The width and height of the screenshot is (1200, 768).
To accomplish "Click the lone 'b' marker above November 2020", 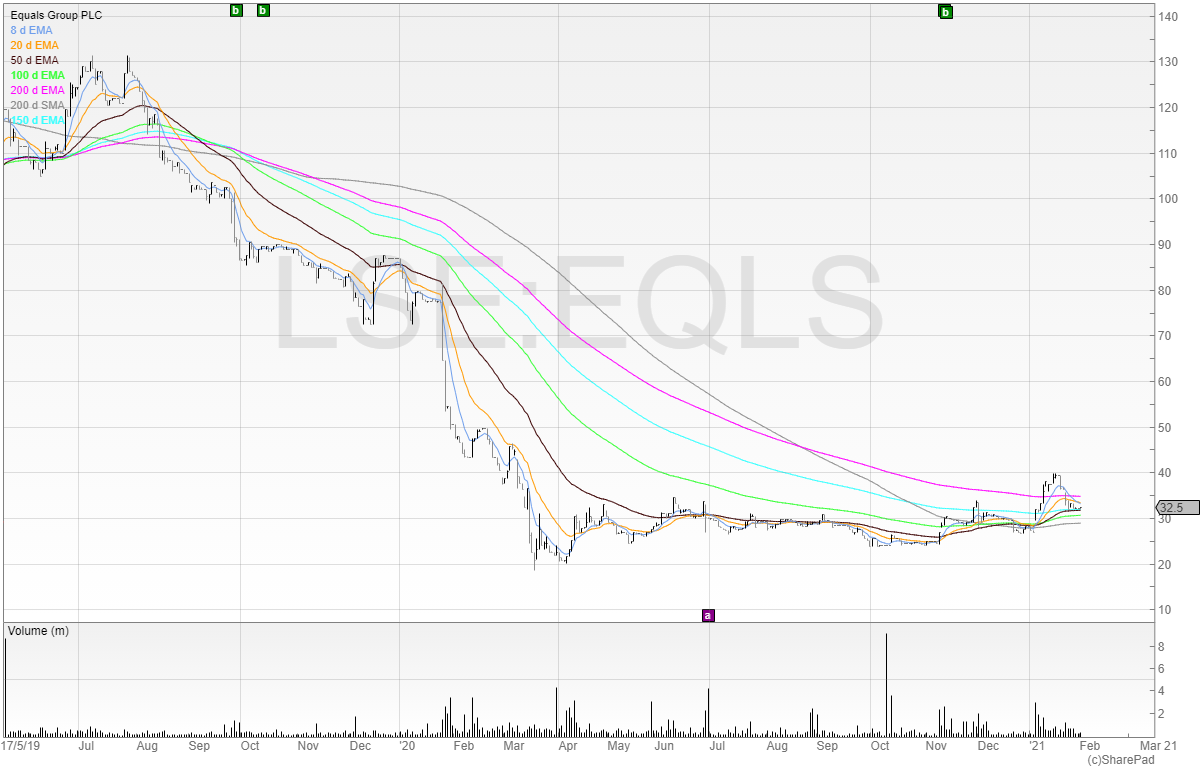I will 945,12.
